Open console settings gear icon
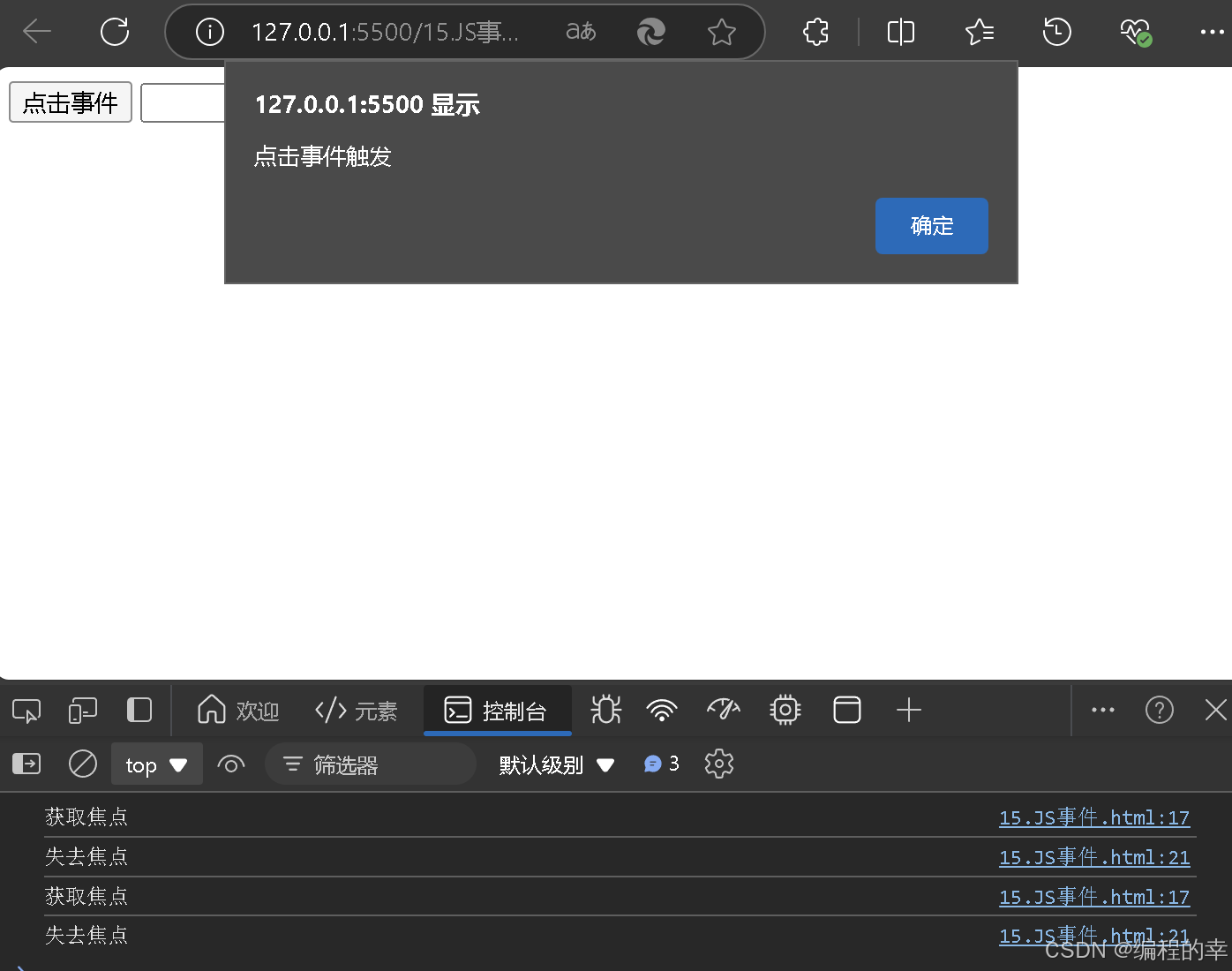The width and height of the screenshot is (1232, 971). (x=719, y=764)
